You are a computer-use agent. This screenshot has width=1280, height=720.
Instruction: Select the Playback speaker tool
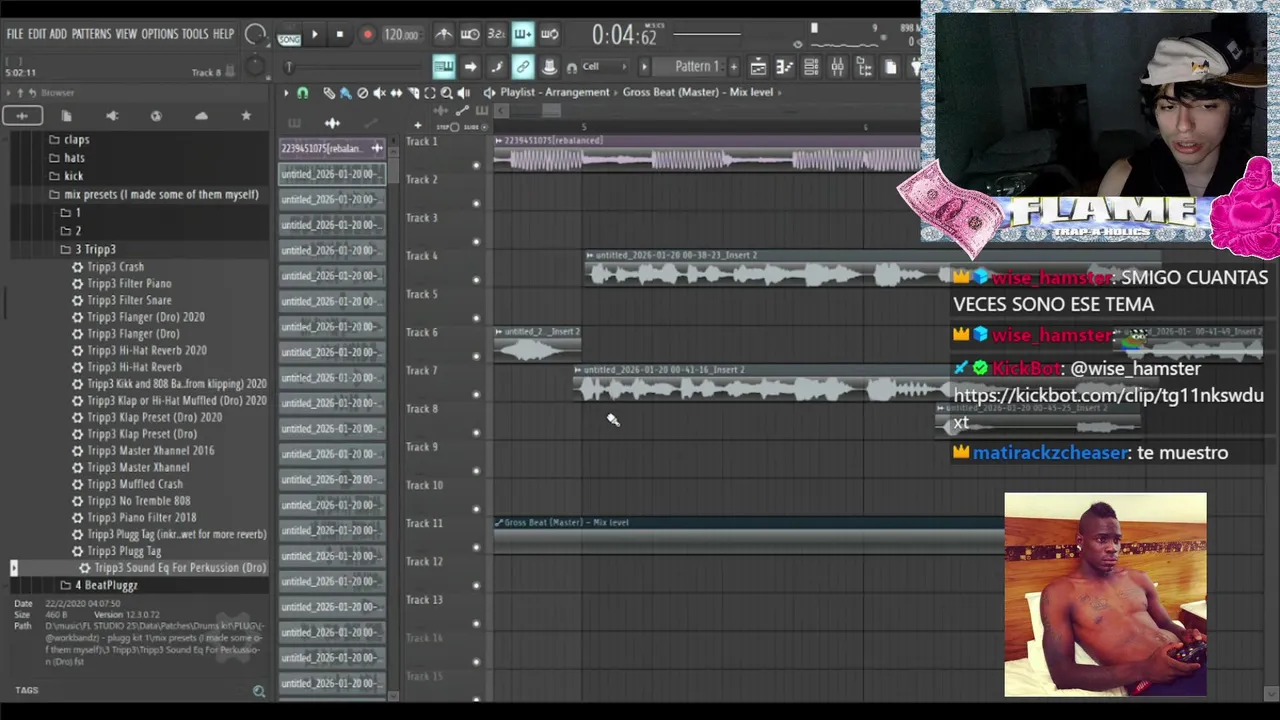click(463, 92)
